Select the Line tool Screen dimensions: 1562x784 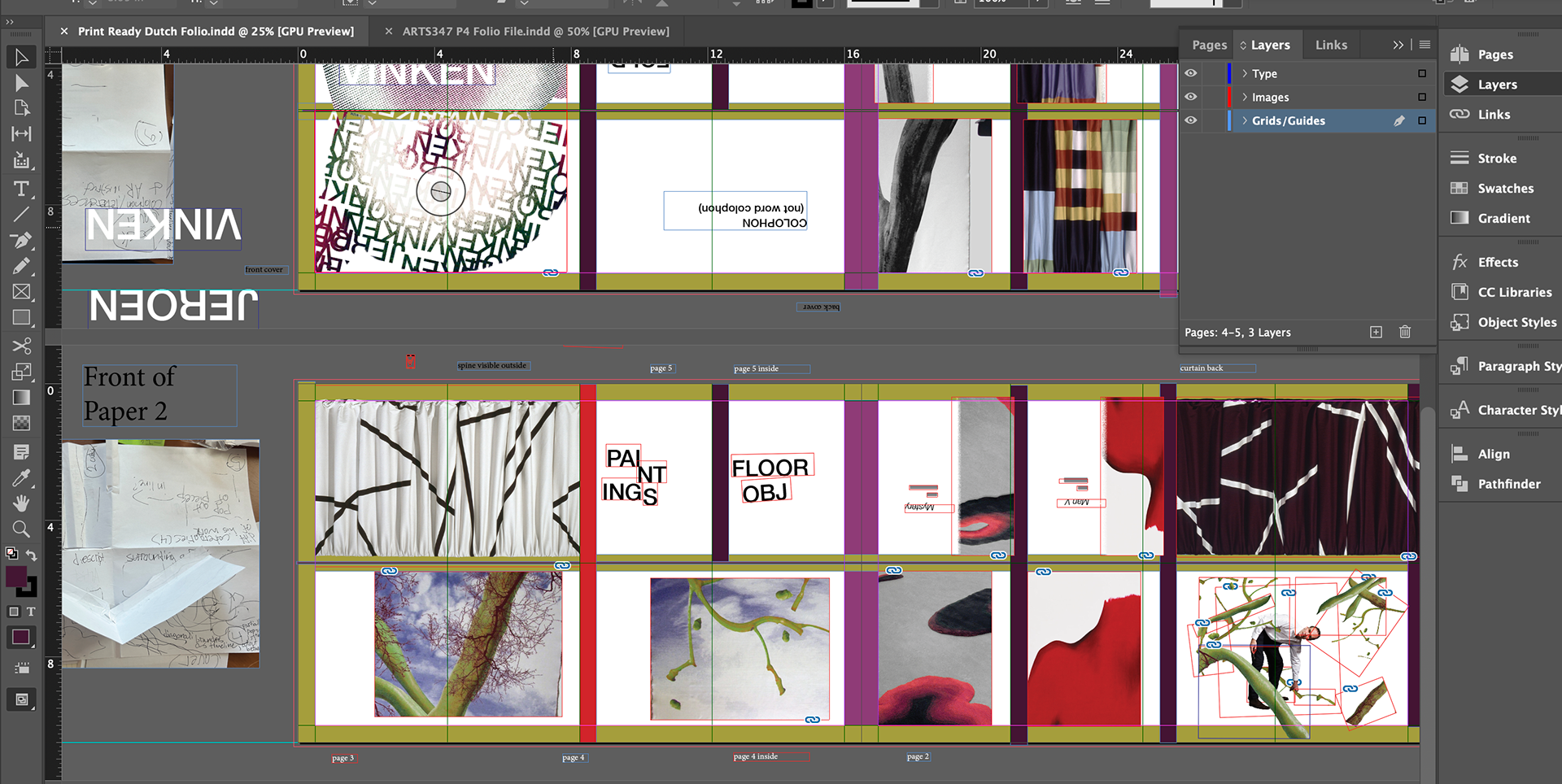coord(22,215)
